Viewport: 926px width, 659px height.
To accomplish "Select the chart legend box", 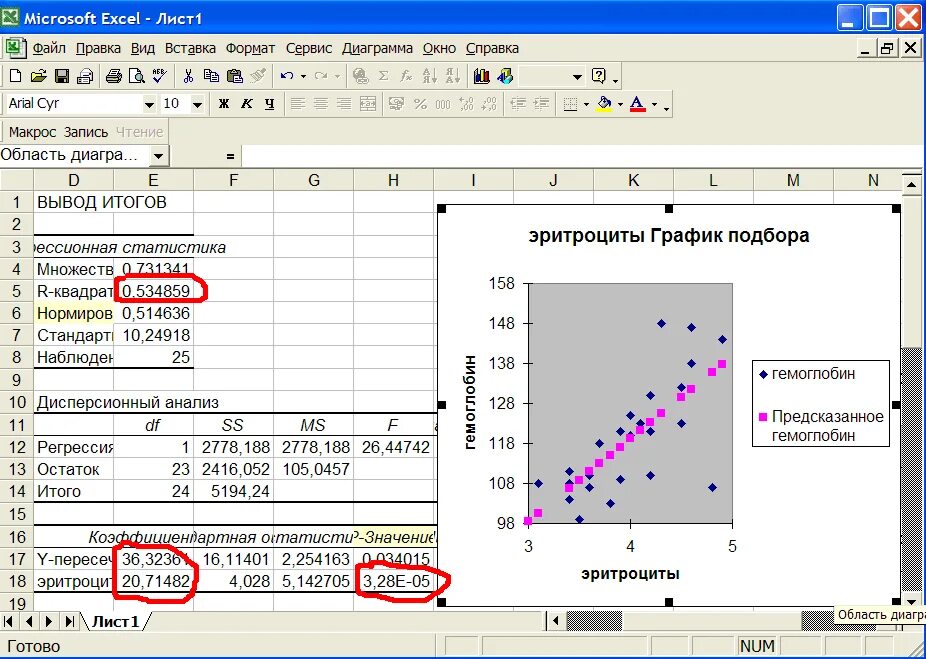I will point(820,403).
